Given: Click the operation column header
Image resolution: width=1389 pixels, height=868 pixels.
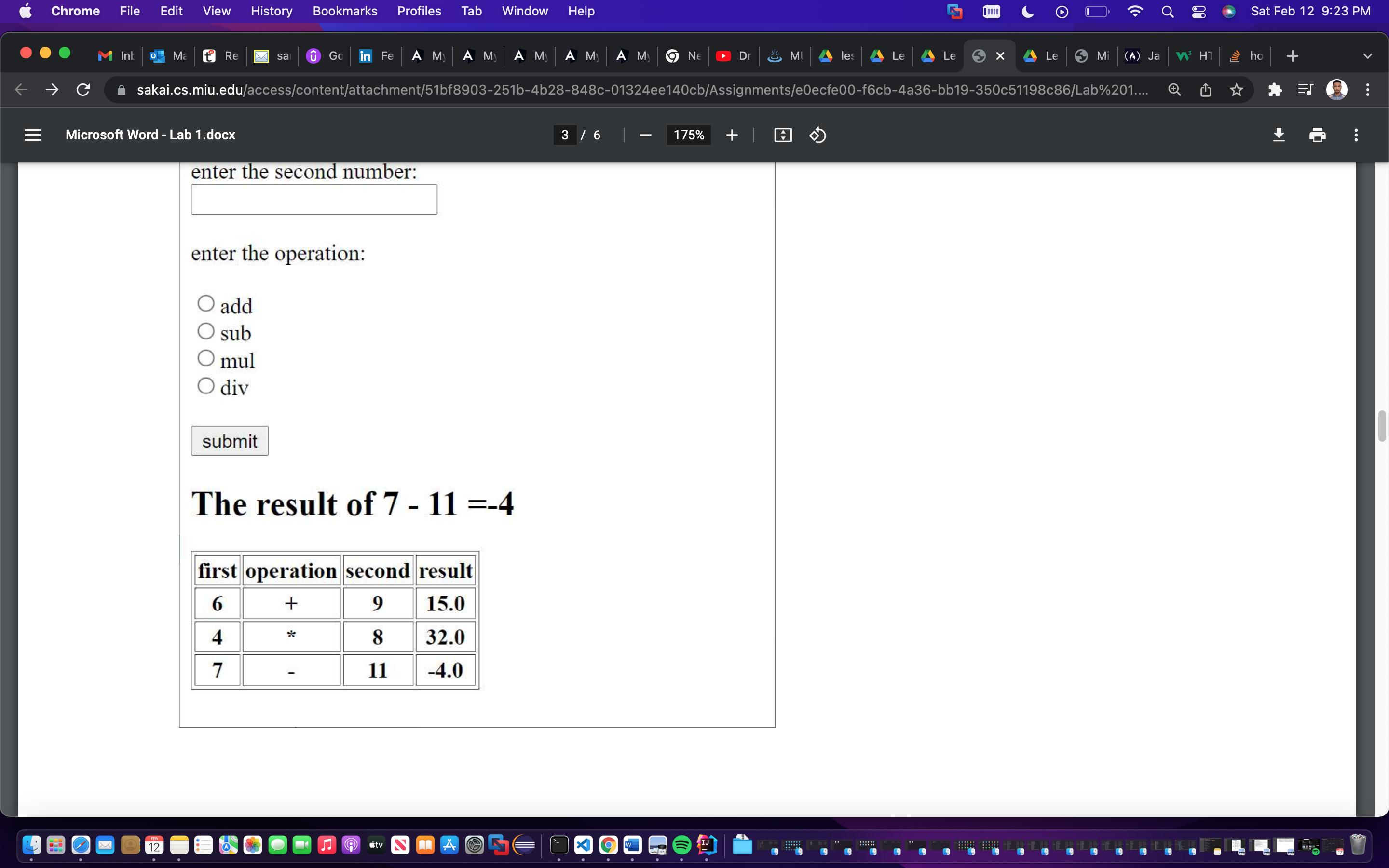Looking at the screenshot, I should pyautogui.click(x=291, y=570).
